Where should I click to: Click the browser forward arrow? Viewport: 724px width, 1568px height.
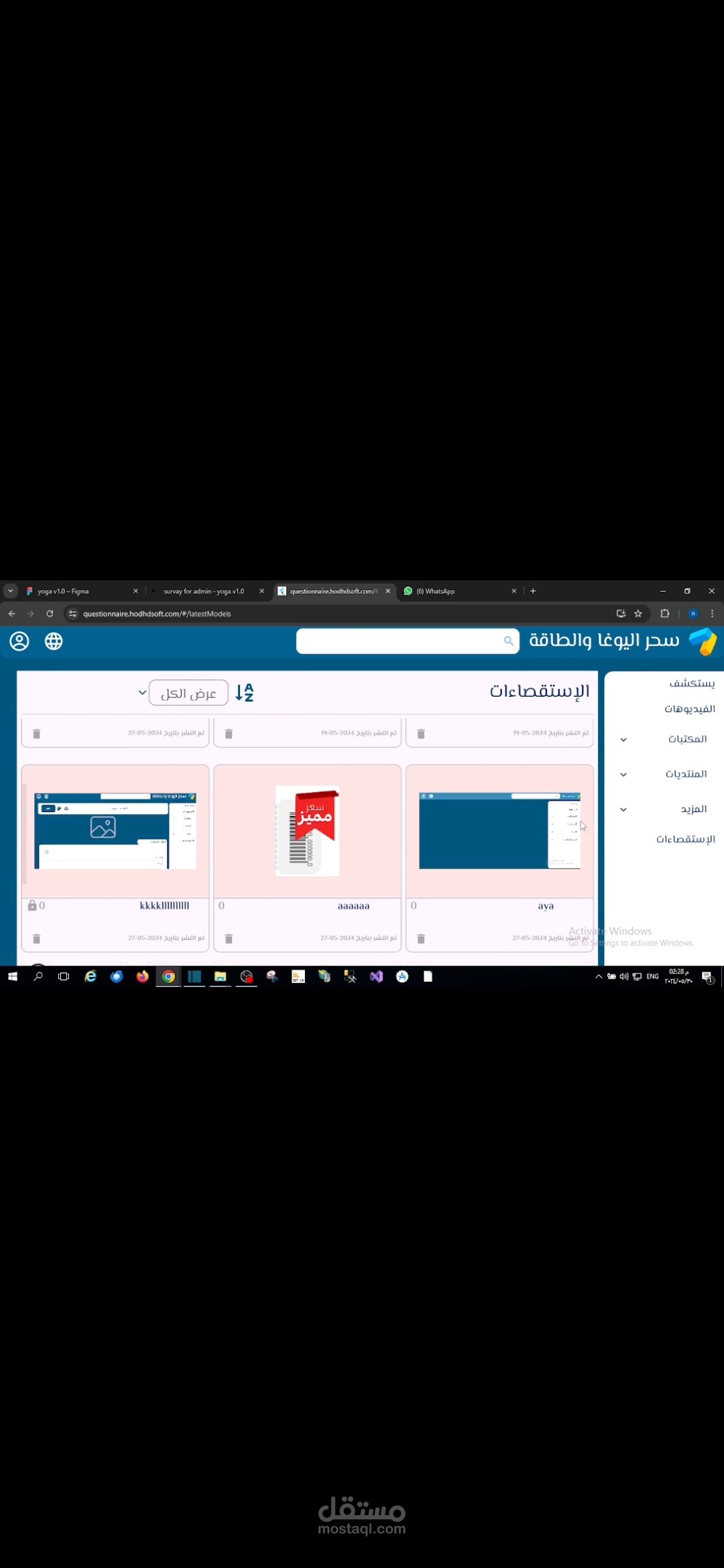tap(30, 613)
